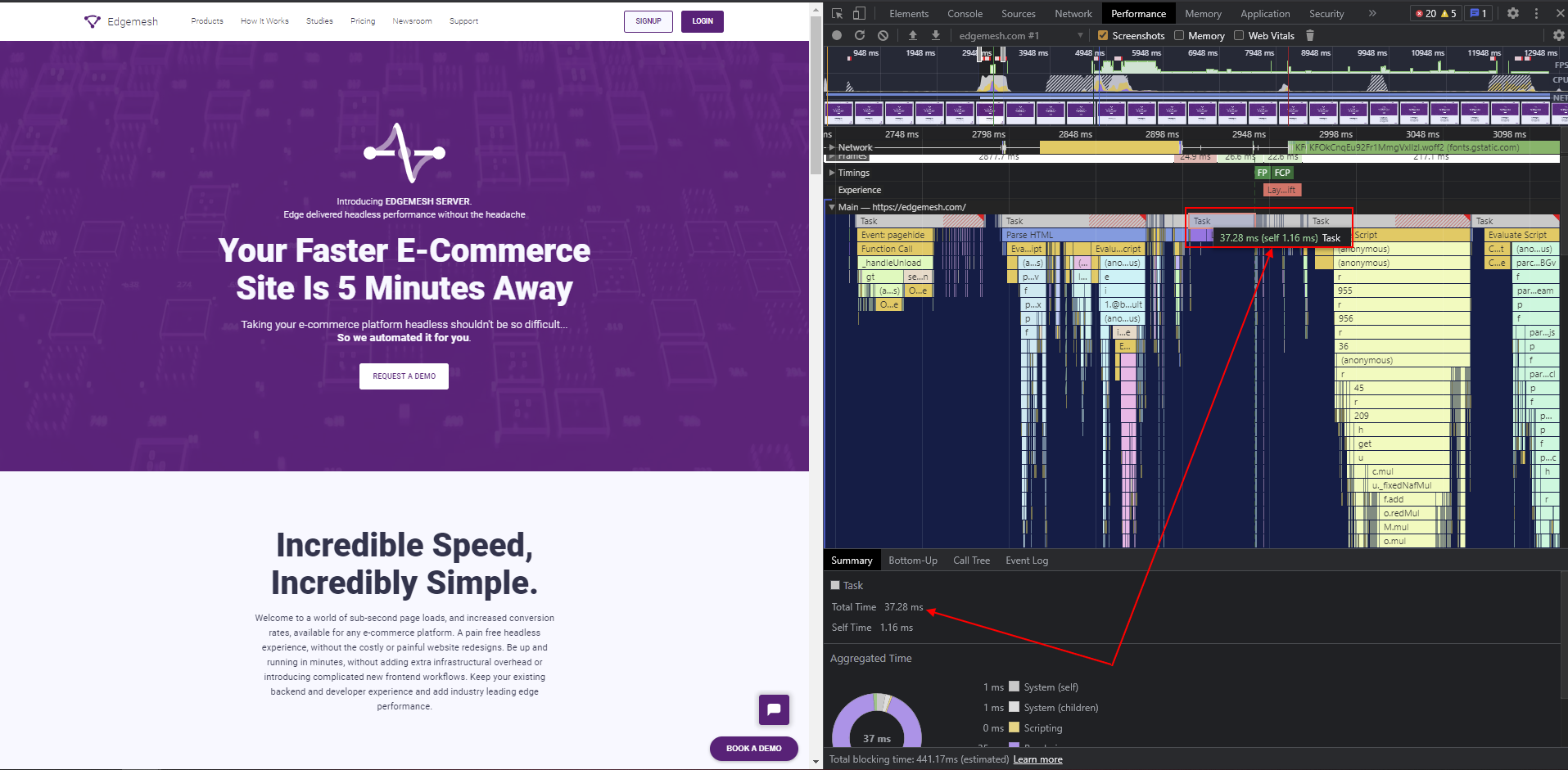Image resolution: width=1568 pixels, height=770 pixels.
Task: Open the Learn more link
Action: click(1037, 759)
